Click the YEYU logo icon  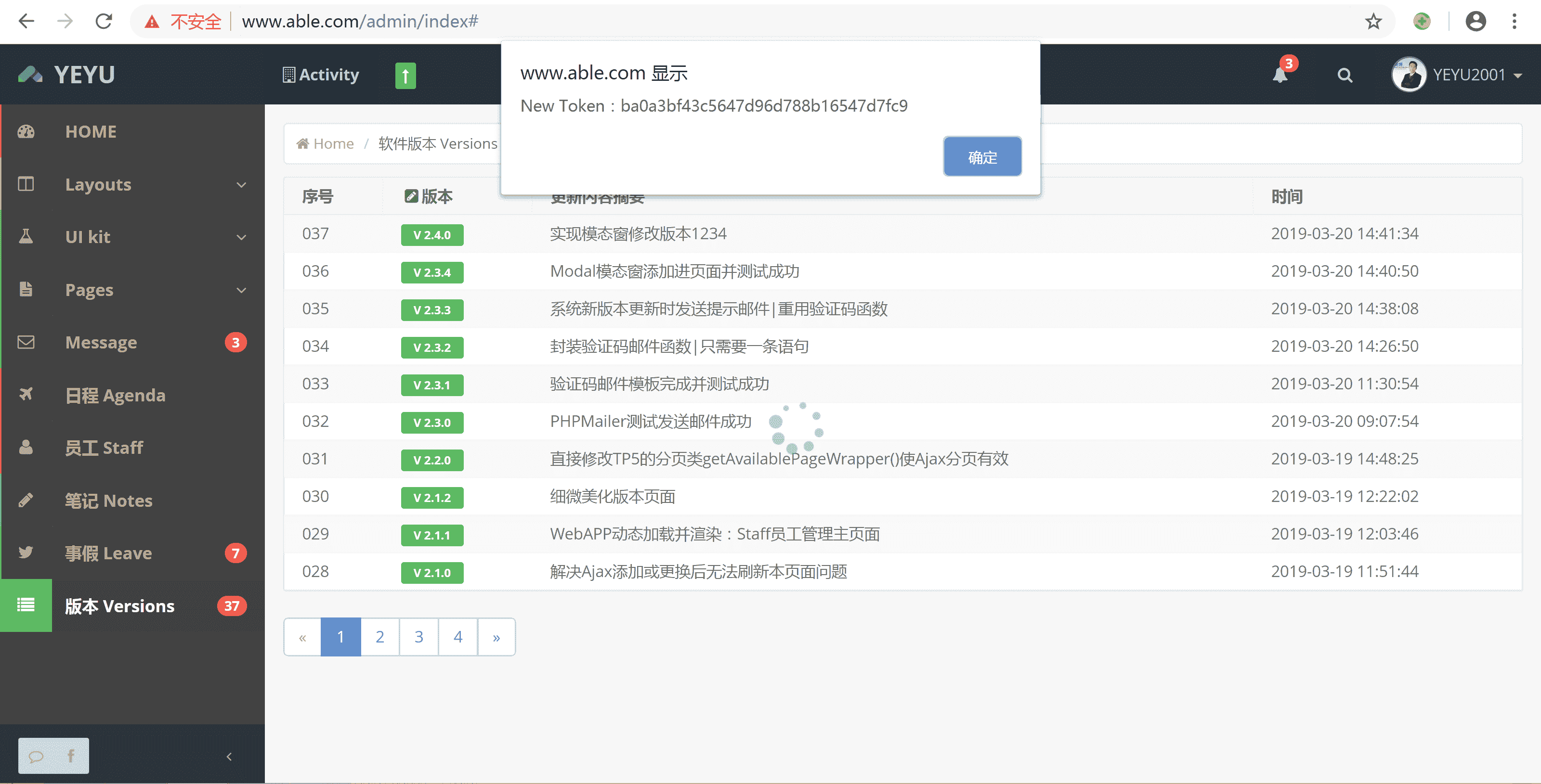(30, 75)
